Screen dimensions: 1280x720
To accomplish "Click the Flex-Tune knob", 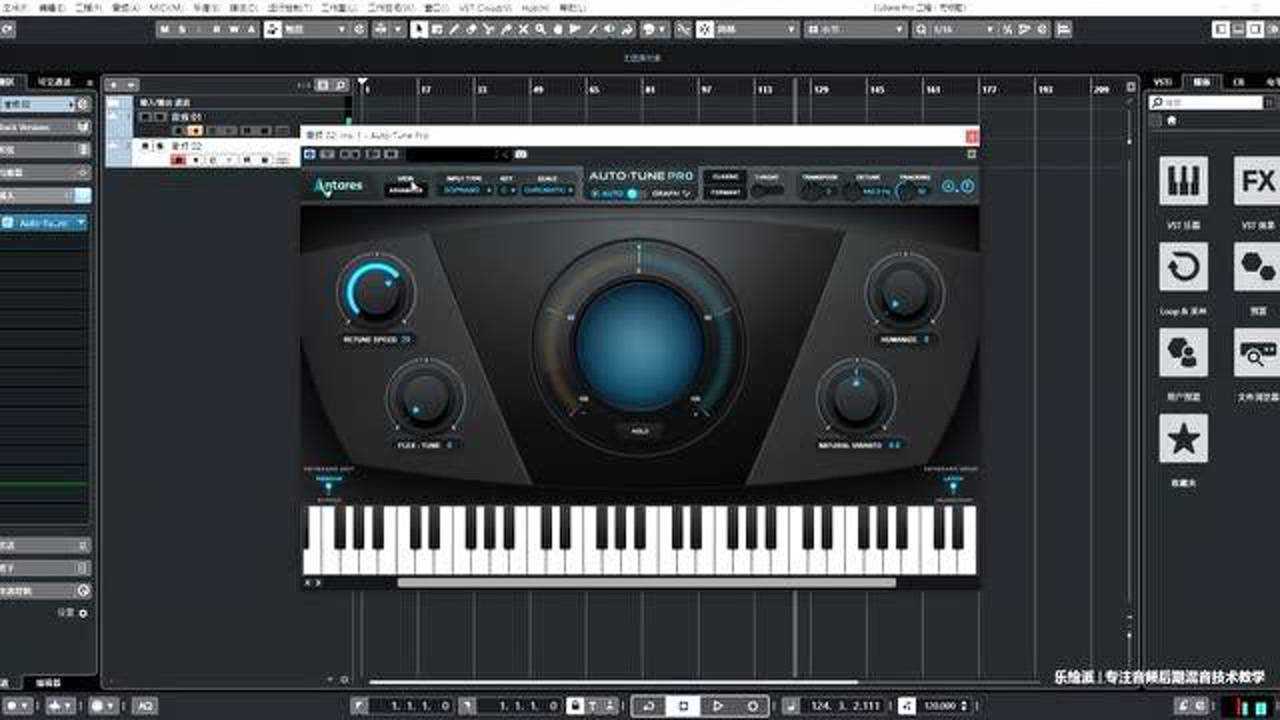I will (425, 396).
